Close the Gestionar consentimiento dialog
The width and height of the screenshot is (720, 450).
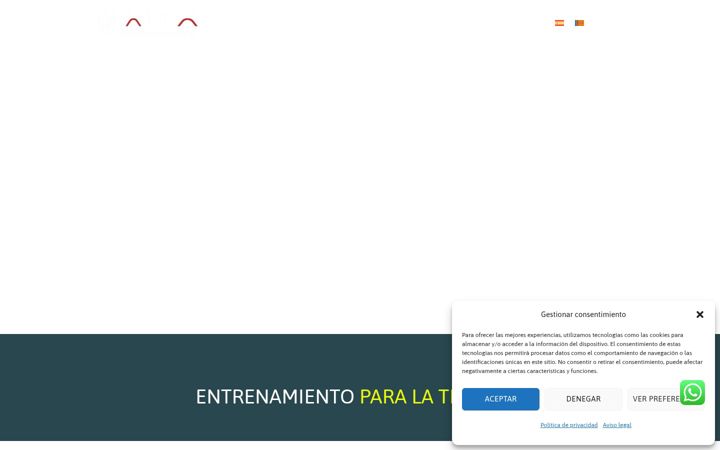(700, 315)
